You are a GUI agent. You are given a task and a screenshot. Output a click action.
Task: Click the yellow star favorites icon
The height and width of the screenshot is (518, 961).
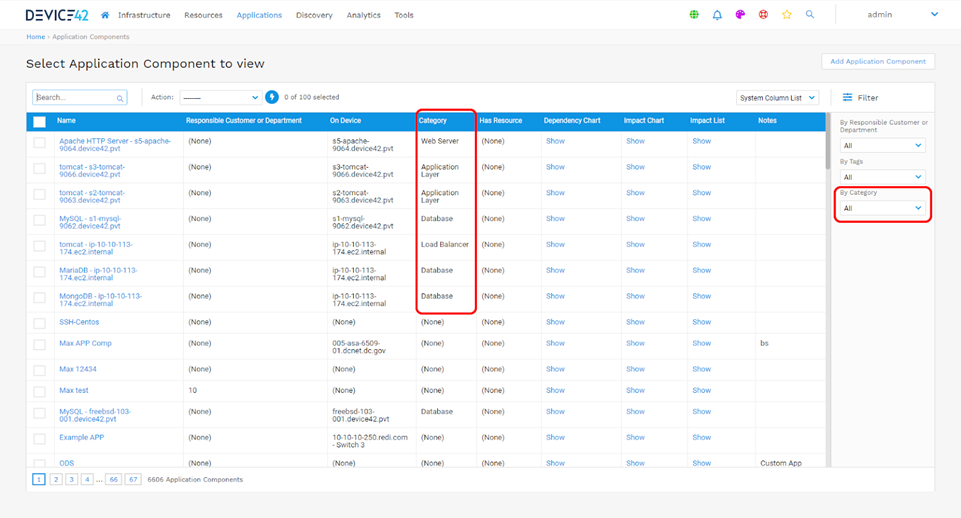(787, 15)
